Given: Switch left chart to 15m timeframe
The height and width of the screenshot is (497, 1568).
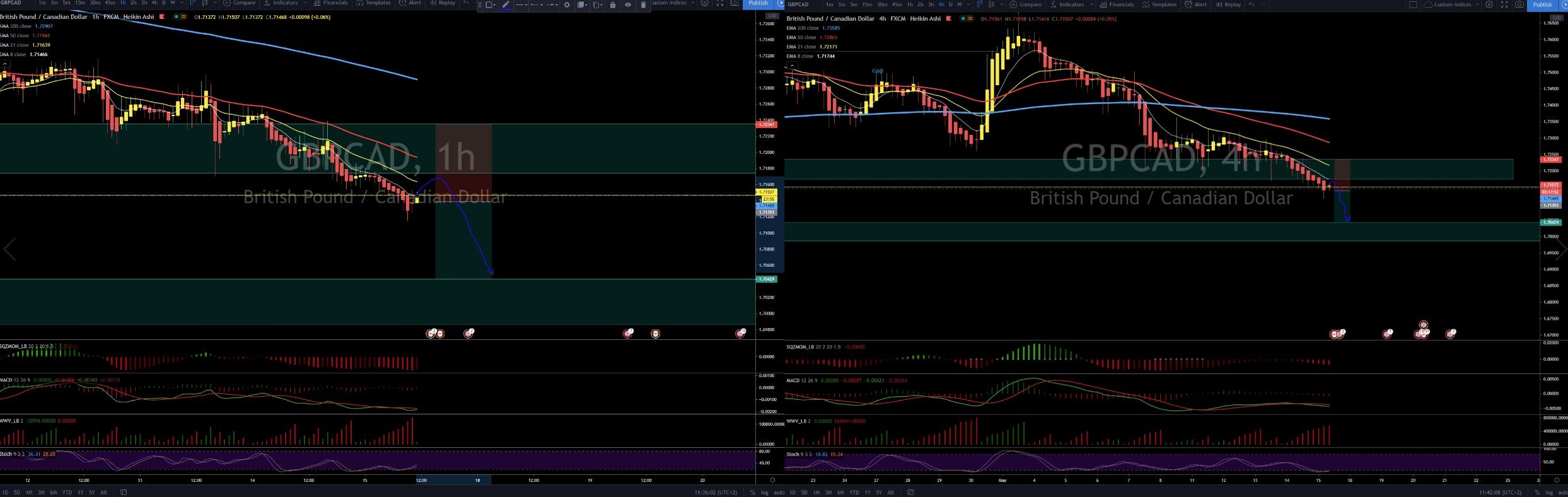Looking at the screenshot, I should [x=80, y=3].
